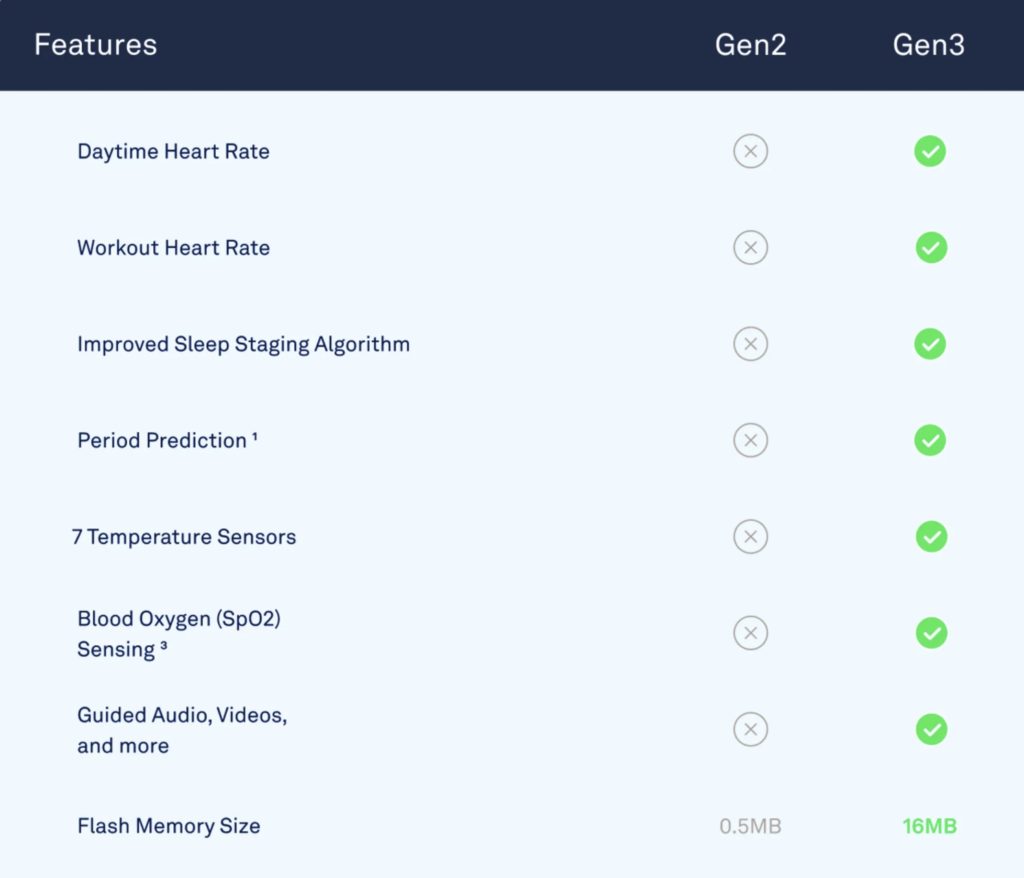Click the Gen3 green checkmark for Period Prediction

click(930, 440)
